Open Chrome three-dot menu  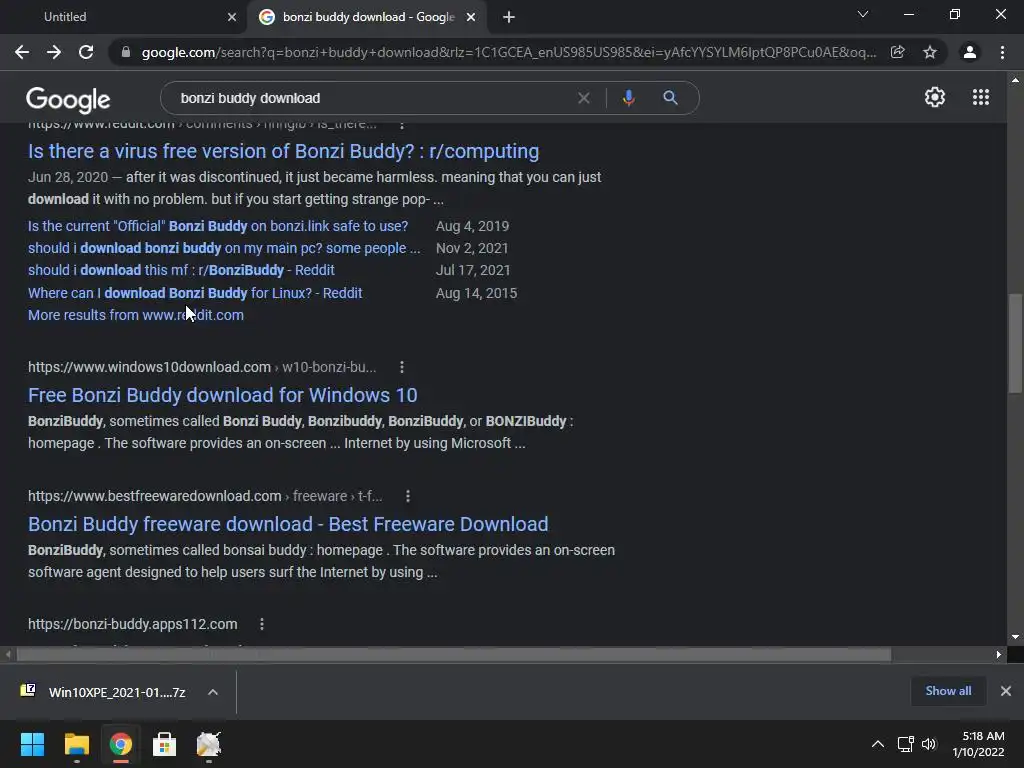point(1002,52)
